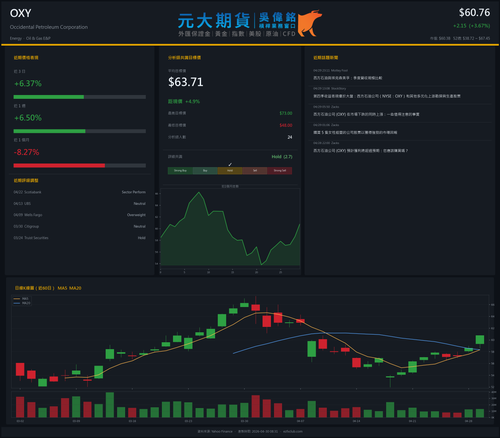The height and width of the screenshot is (438, 500).
Task: Select the yellow Hold rating segment
Action: coord(230,171)
